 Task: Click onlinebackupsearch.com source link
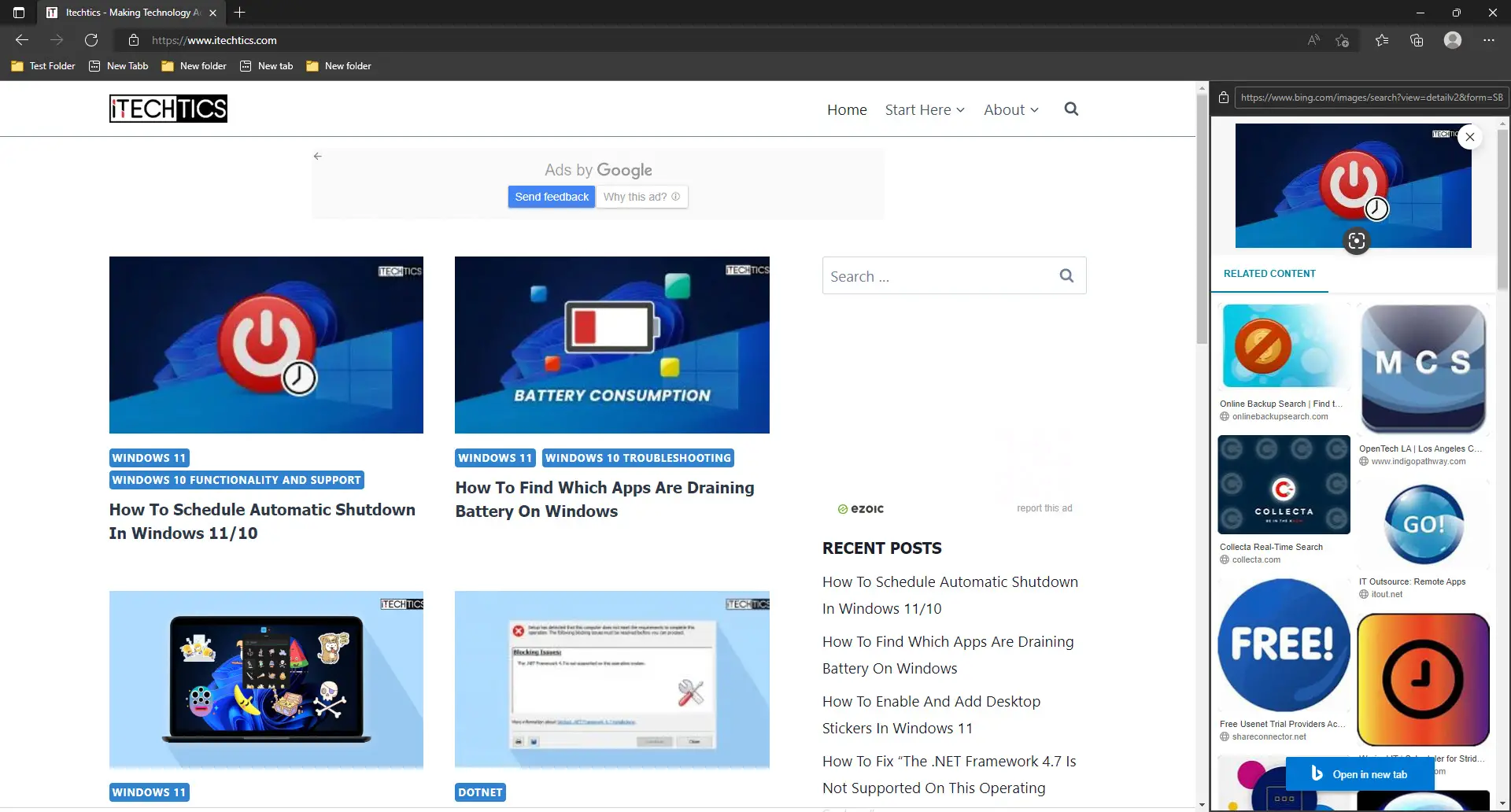click(1280, 417)
